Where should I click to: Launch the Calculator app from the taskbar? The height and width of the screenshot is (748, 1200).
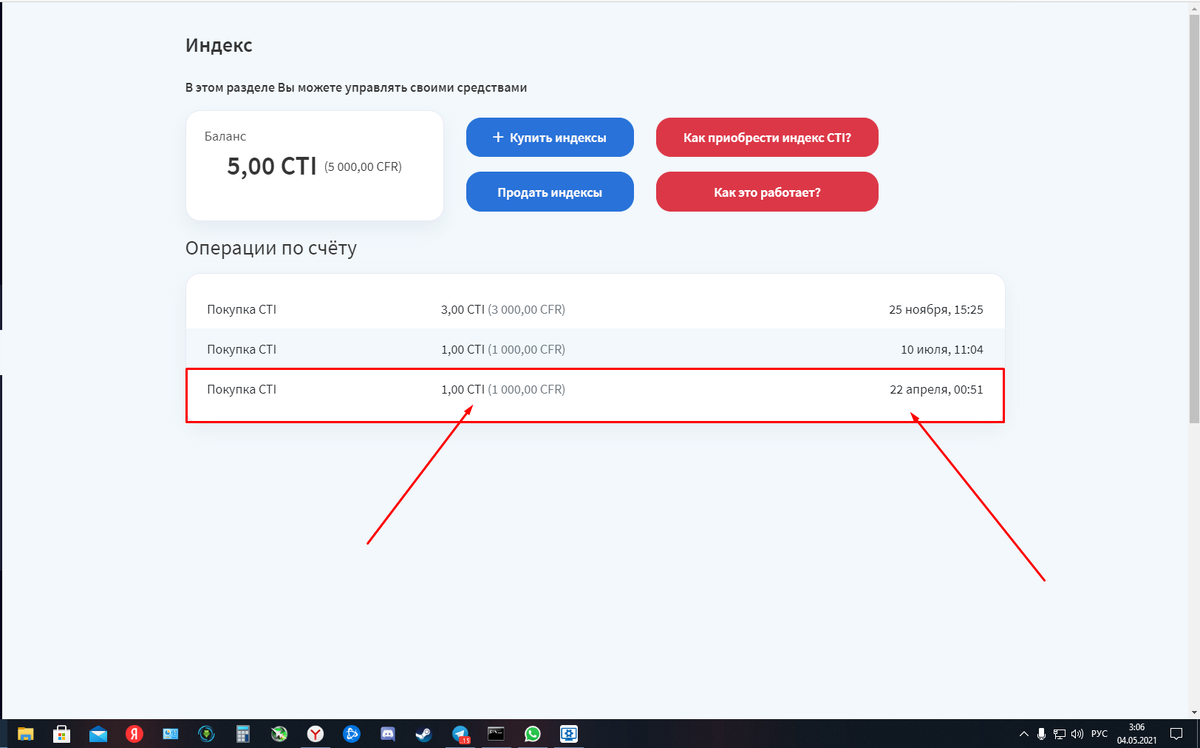[x=242, y=734]
